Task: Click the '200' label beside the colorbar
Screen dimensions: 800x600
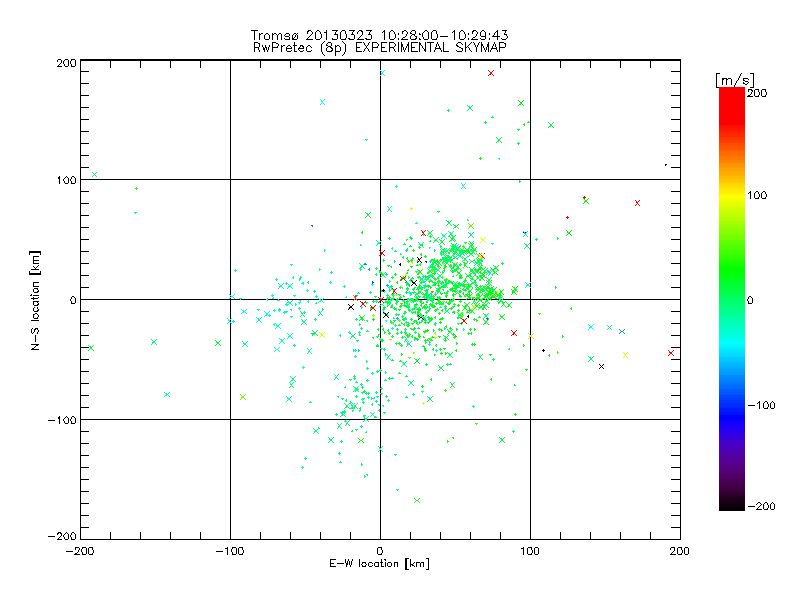Action: point(757,93)
